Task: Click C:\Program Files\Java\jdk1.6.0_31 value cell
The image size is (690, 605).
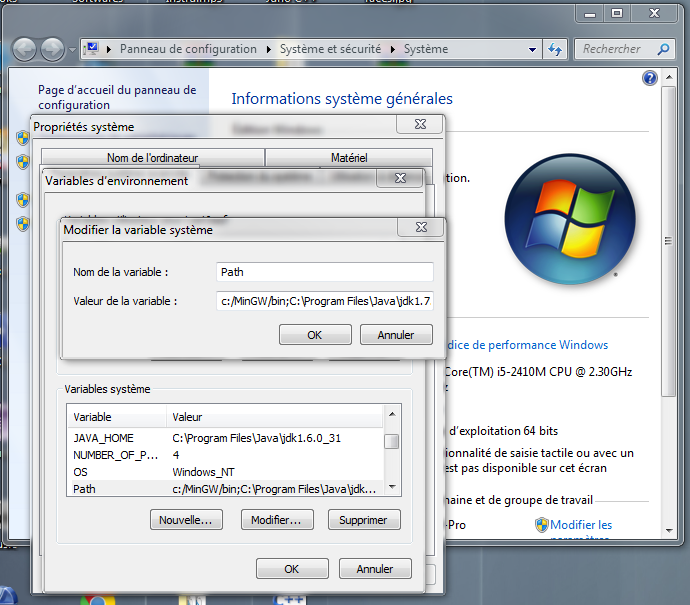Action: coord(257,438)
